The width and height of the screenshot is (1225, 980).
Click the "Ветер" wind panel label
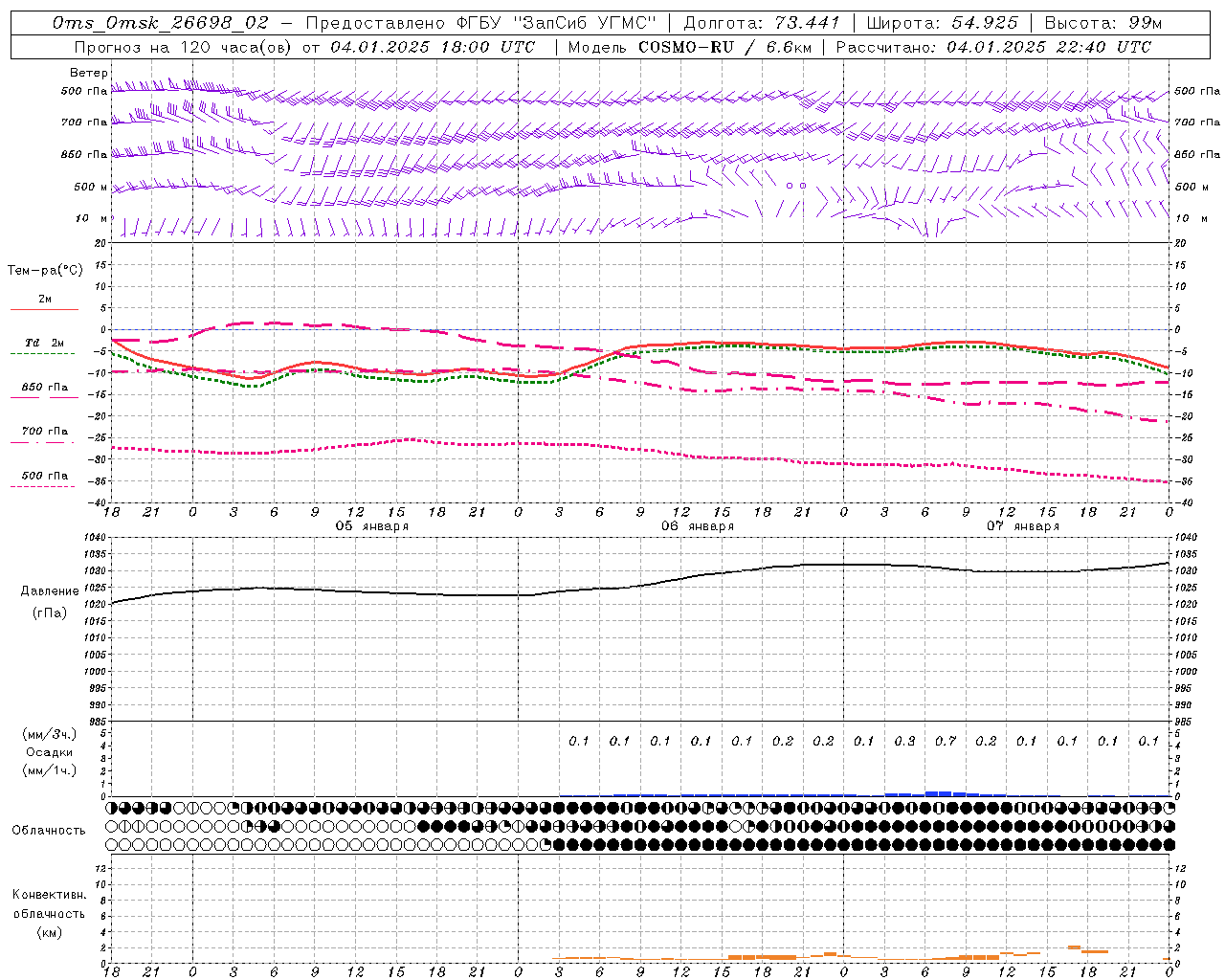pos(89,73)
